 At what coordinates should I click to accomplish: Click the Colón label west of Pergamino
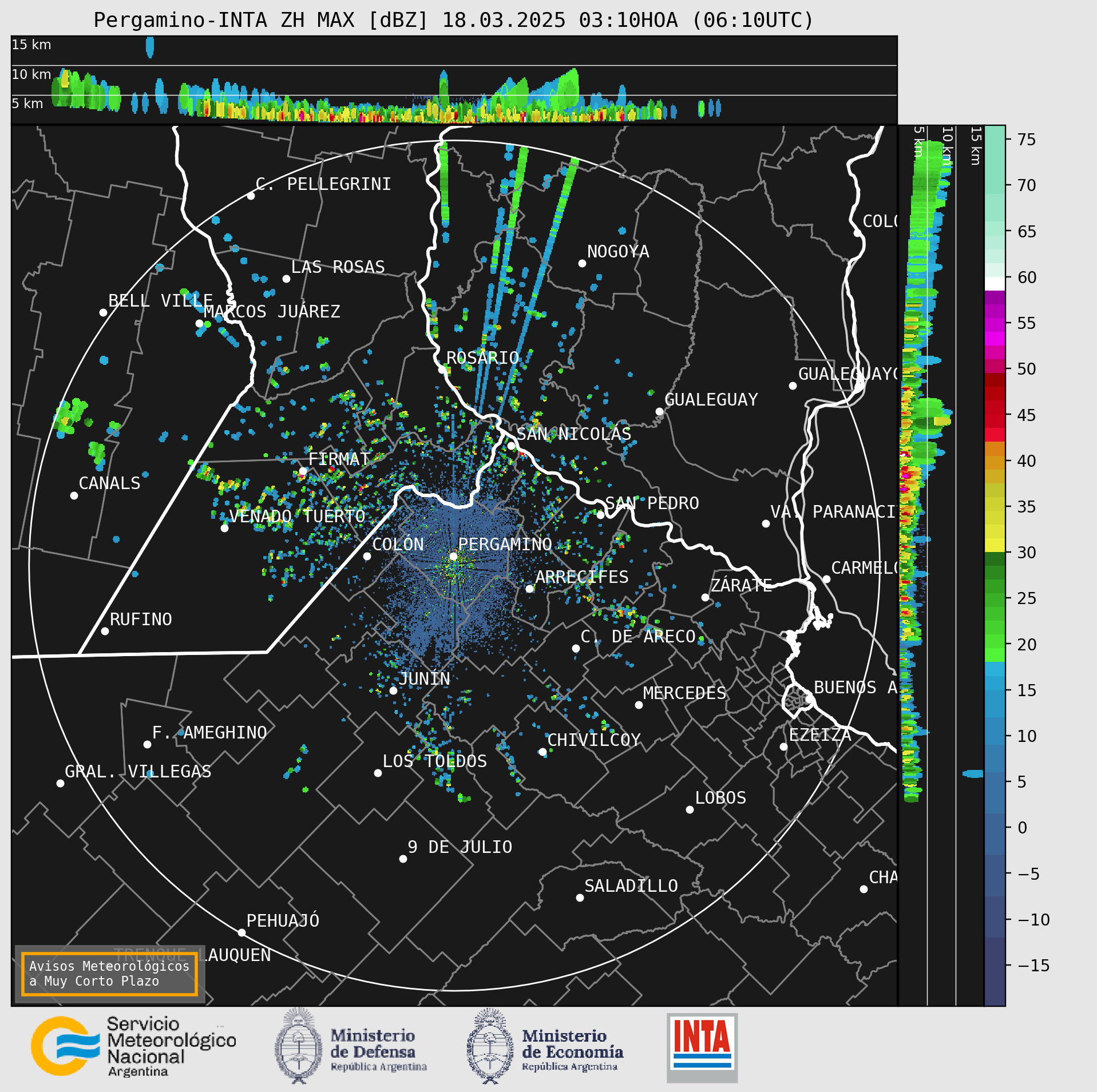click(x=398, y=545)
